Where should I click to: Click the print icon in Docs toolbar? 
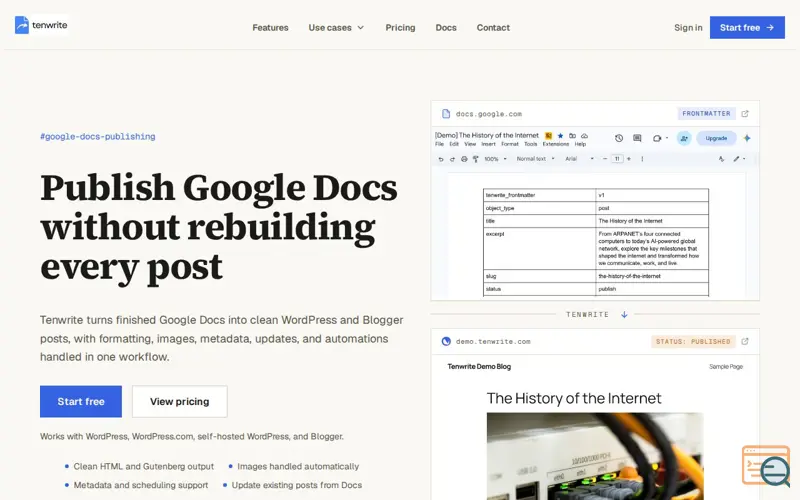click(464, 159)
